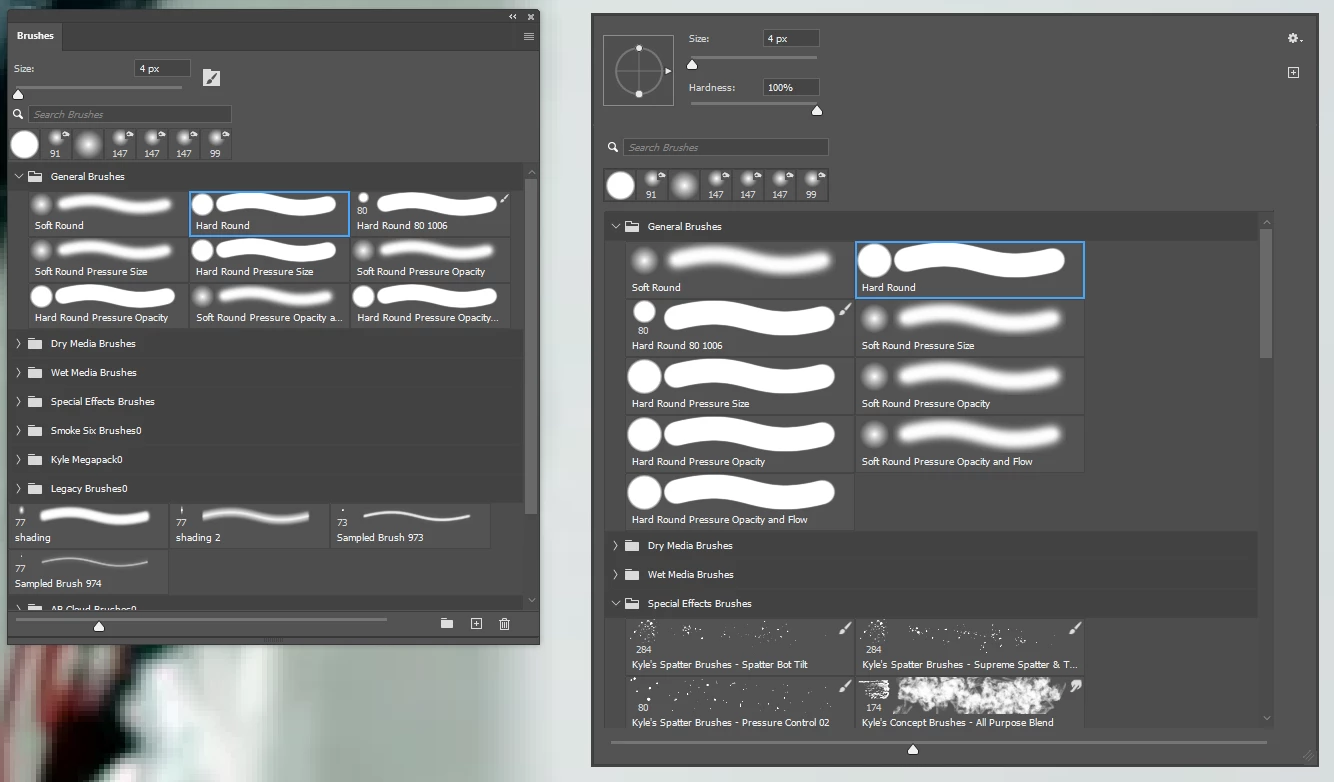
Task: Expand the Legacy Brushes0 group
Action: click(18, 488)
